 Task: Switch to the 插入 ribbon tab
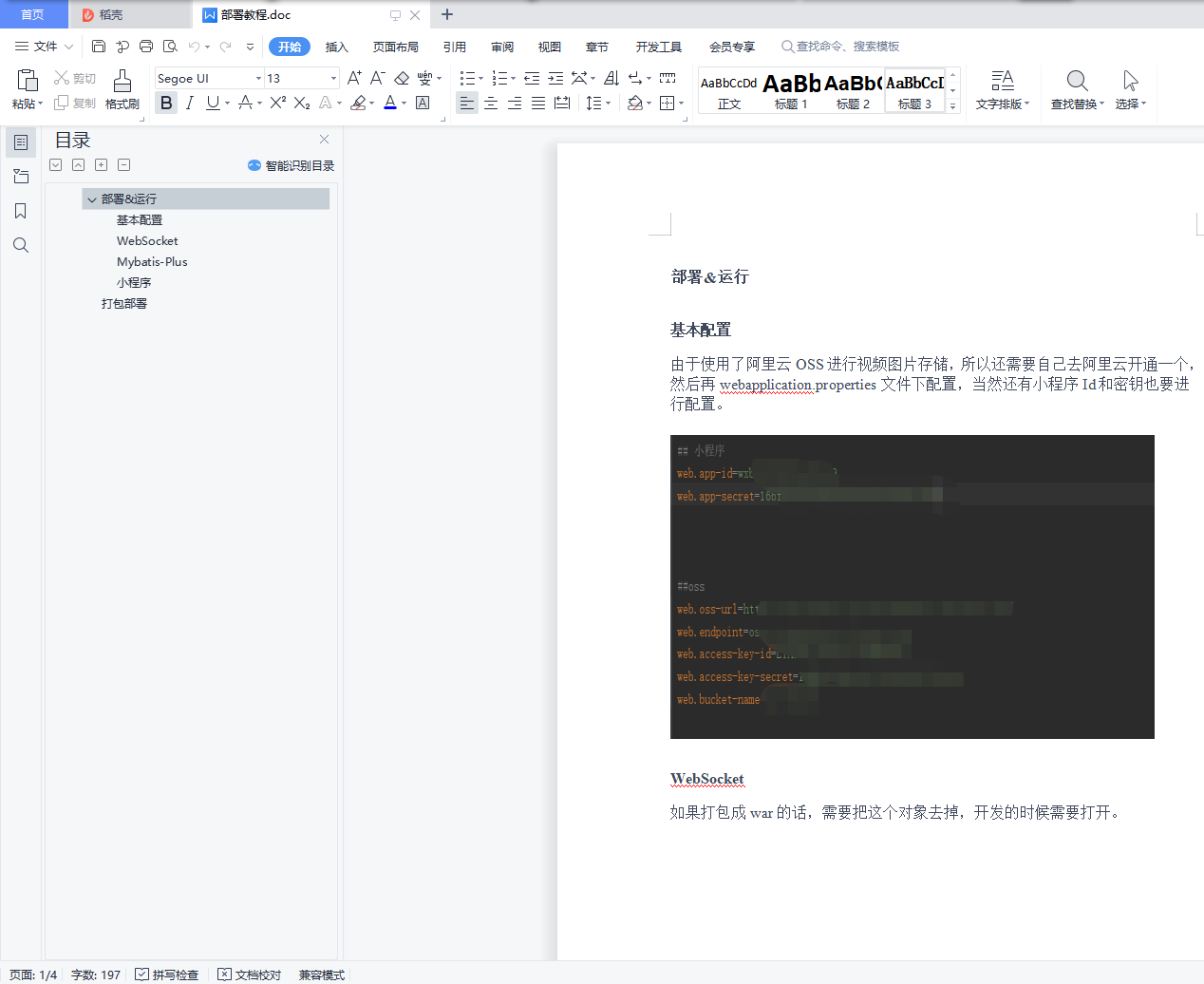tap(337, 47)
